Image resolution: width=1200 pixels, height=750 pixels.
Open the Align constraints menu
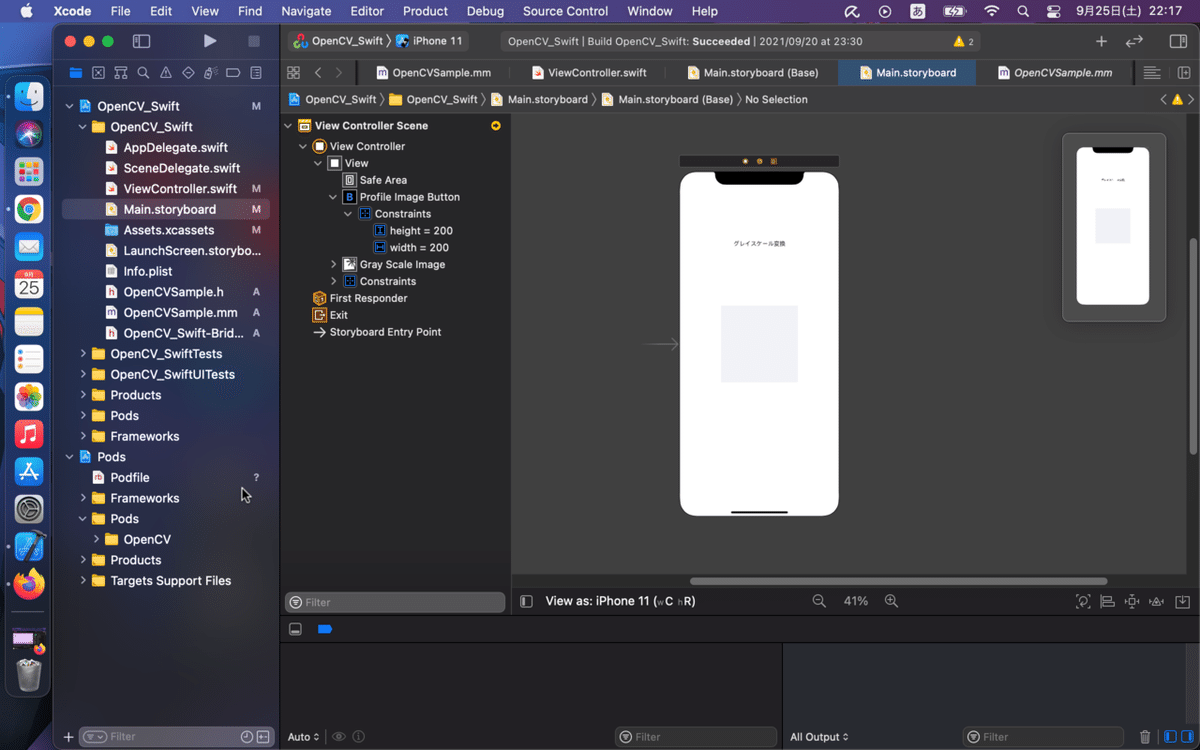click(x=1107, y=601)
